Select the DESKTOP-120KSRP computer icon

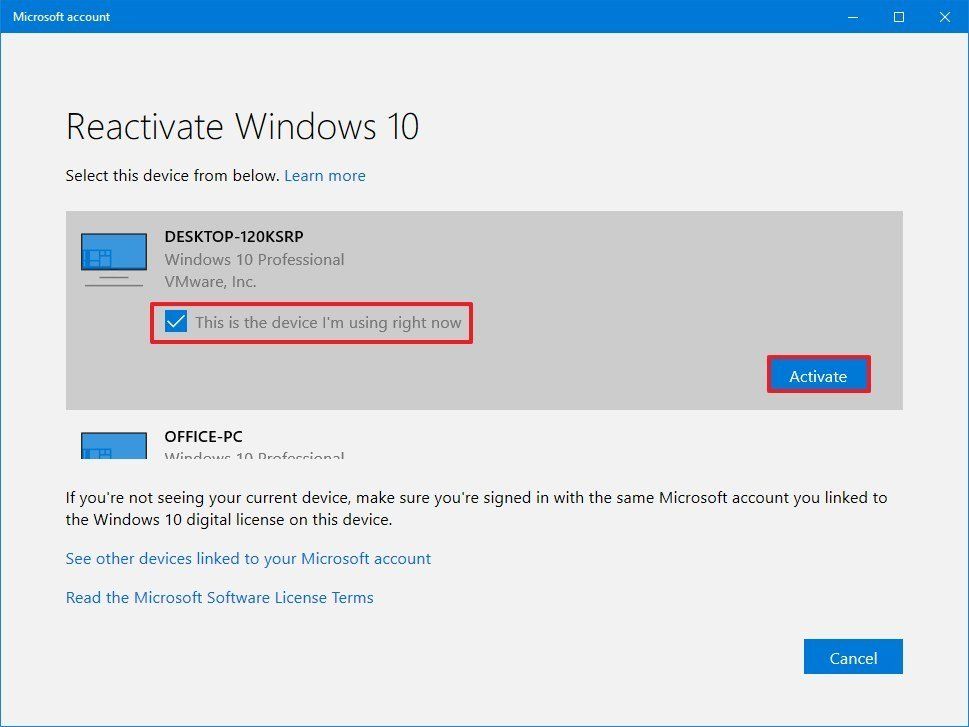point(113,256)
